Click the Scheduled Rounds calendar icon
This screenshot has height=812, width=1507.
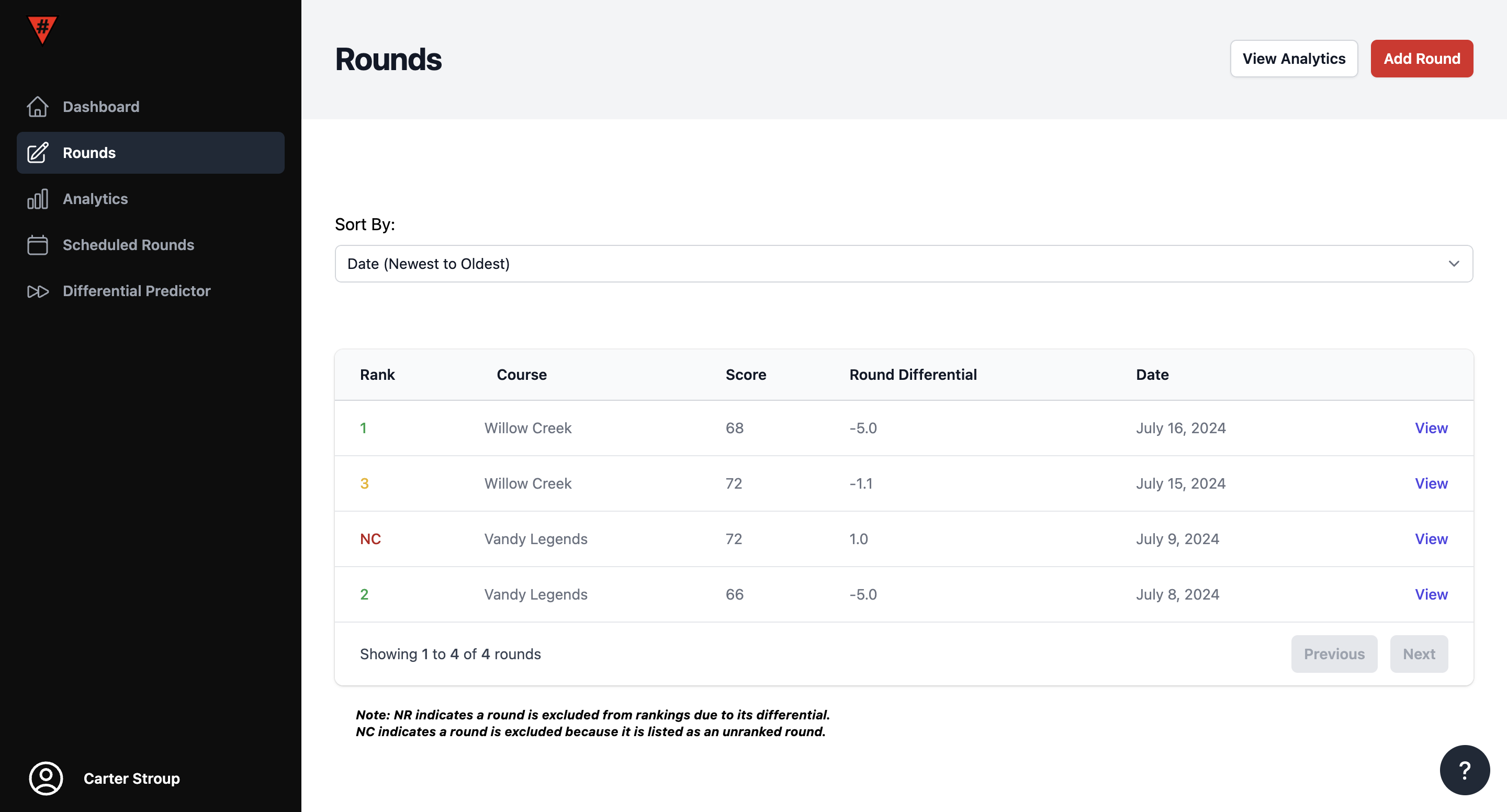[38, 244]
